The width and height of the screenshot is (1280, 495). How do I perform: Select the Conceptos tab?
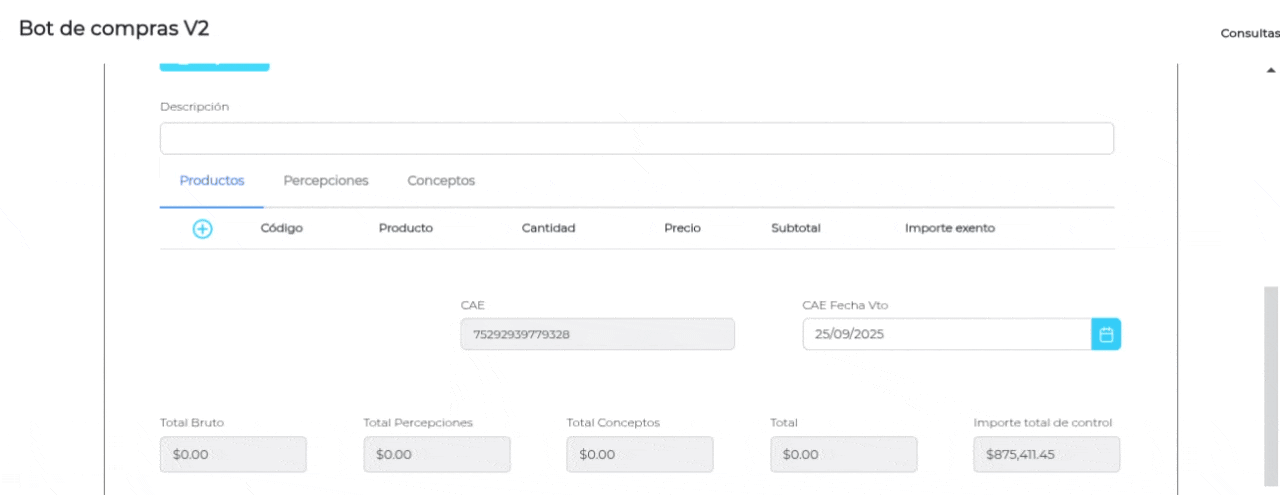[441, 181]
